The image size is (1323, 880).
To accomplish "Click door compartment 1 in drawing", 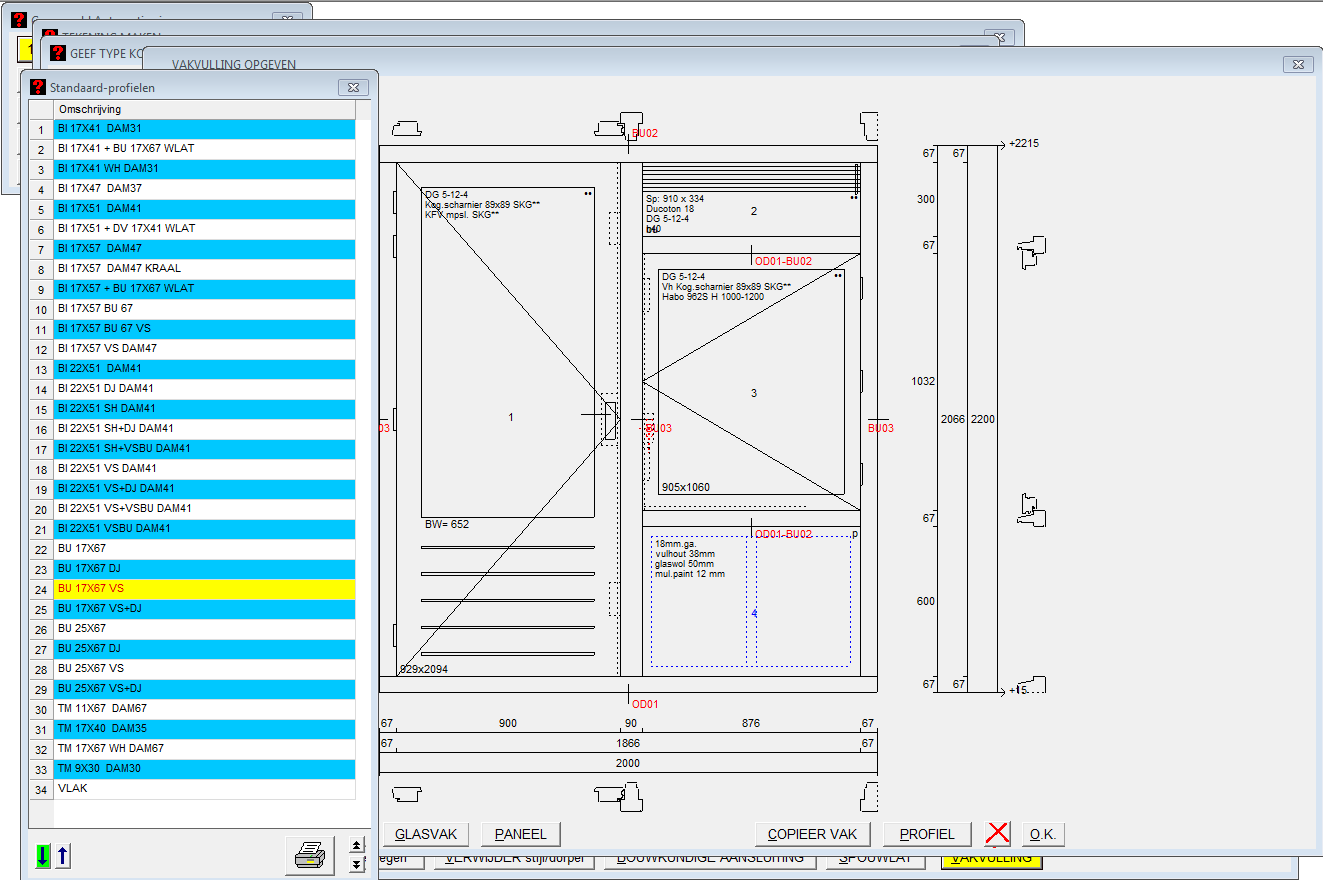I will point(511,417).
